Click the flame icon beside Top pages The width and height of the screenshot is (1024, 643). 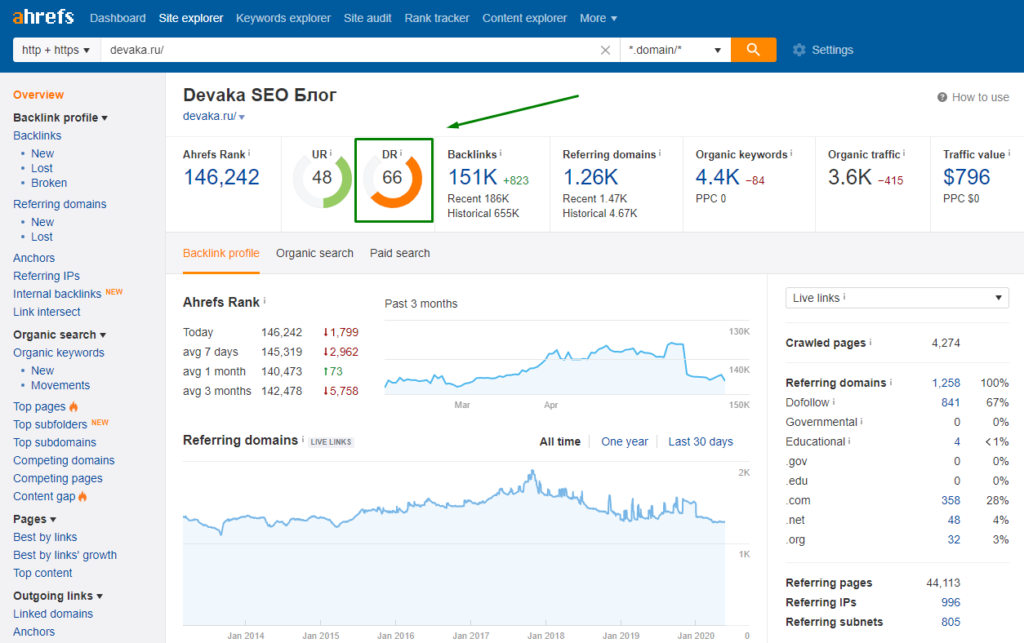(73, 406)
